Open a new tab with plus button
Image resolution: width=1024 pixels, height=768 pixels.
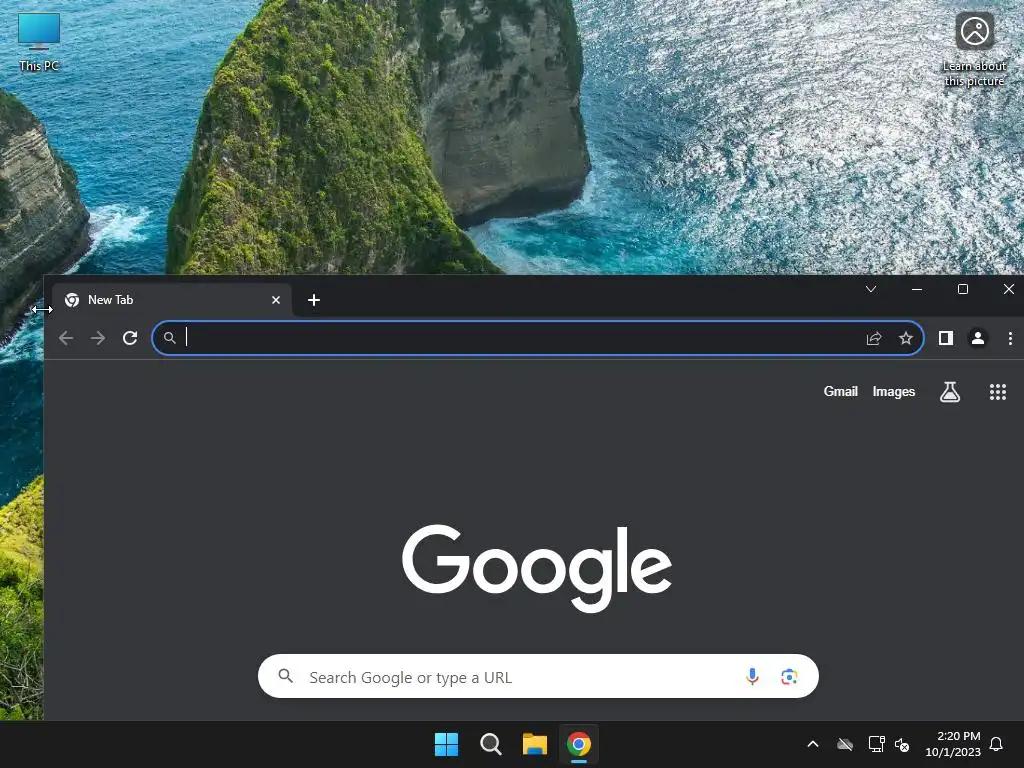[x=313, y=300]
